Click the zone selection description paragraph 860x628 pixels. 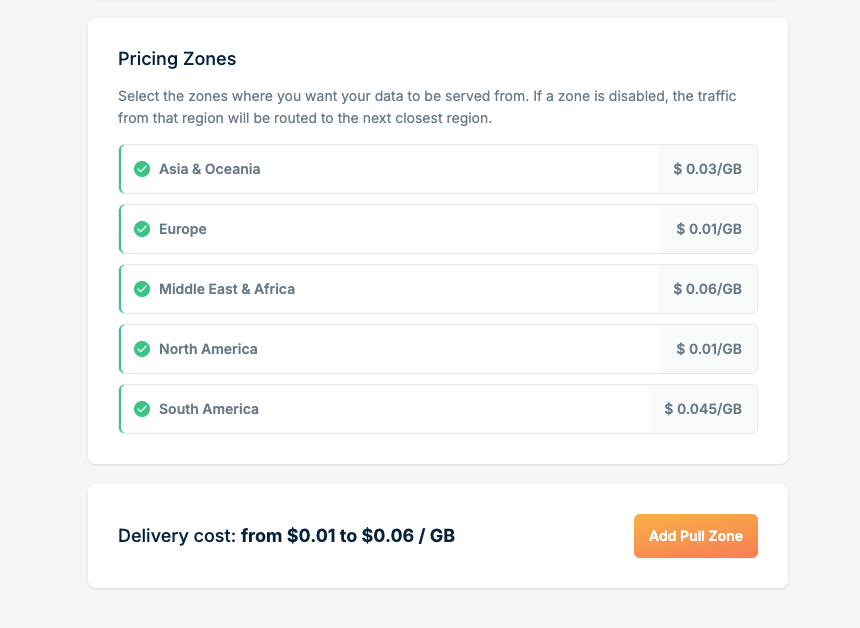pyautogui.click(x=427, y=107)
